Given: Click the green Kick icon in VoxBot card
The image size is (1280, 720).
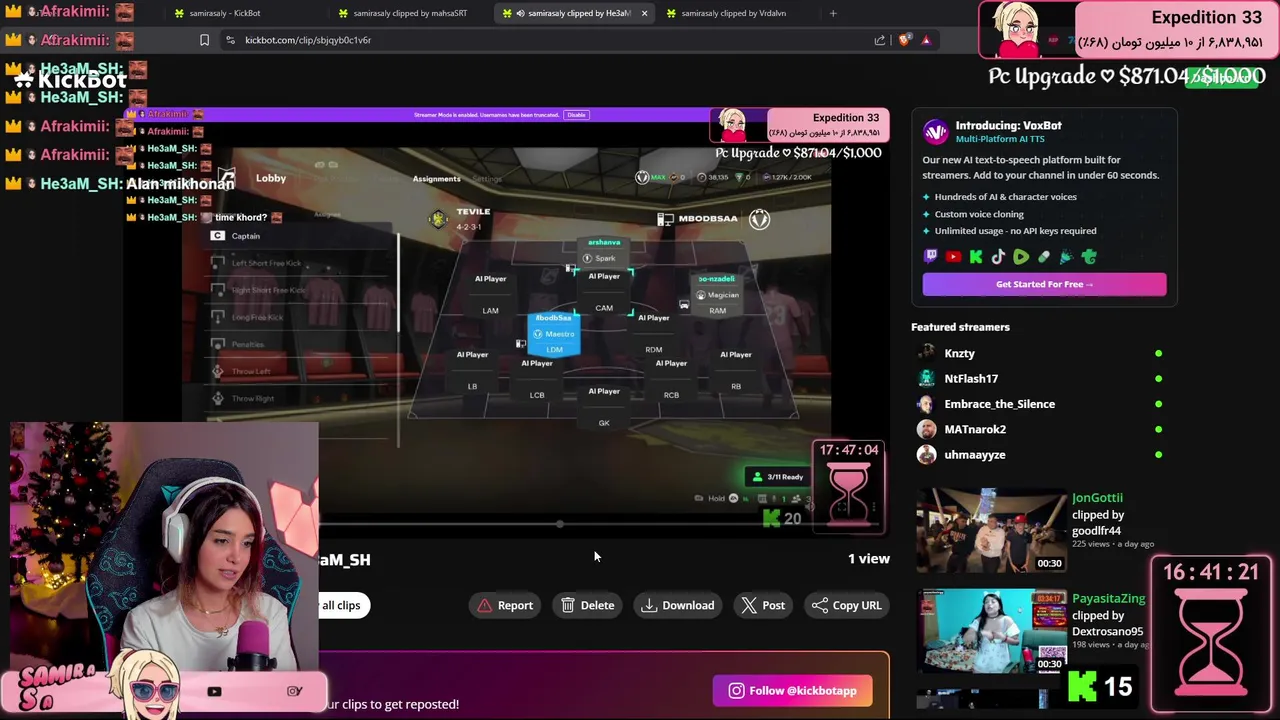Looking at the screenshot, I should click(x=976, y=257).
